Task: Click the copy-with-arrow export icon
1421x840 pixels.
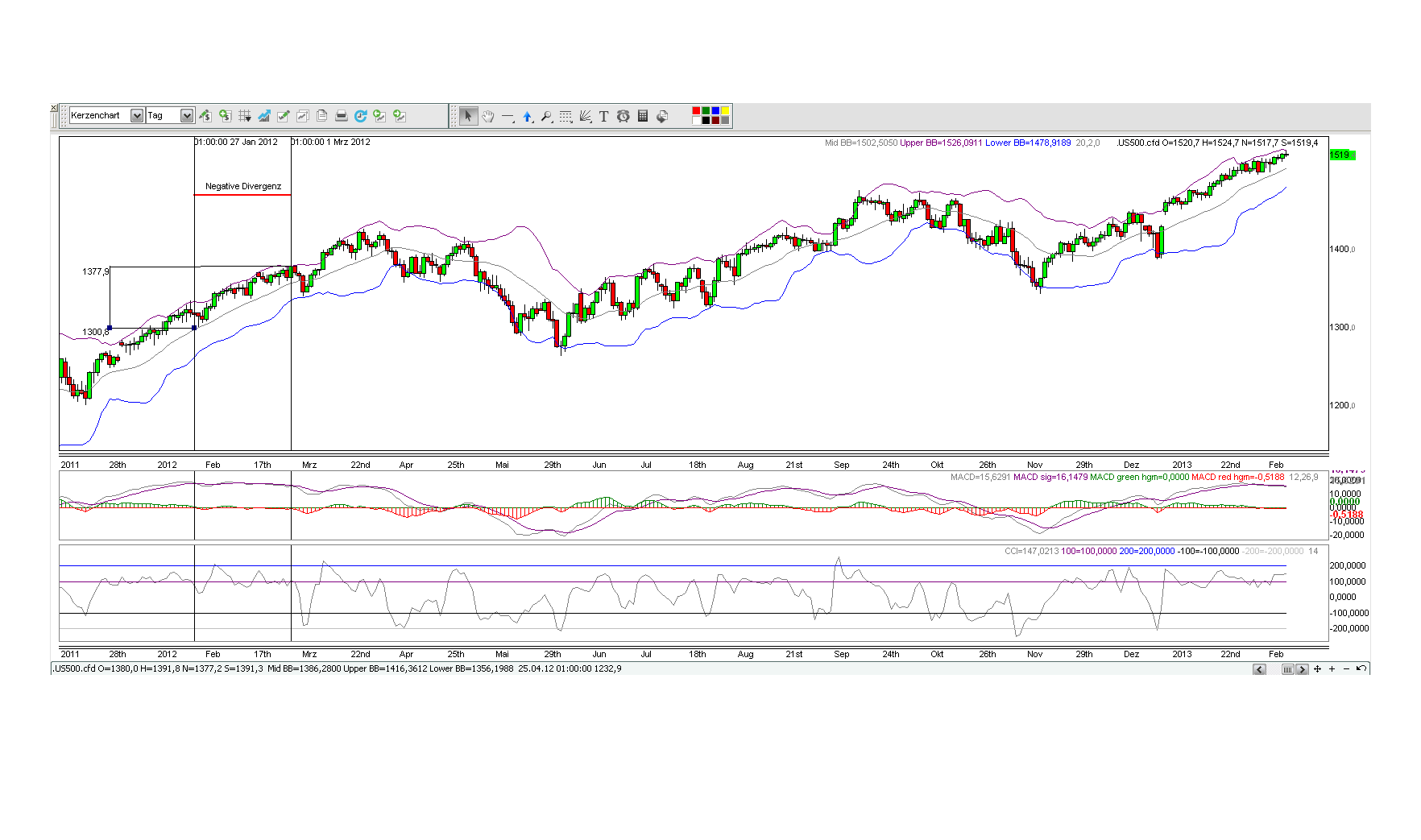Action: (x=662, y=116)
